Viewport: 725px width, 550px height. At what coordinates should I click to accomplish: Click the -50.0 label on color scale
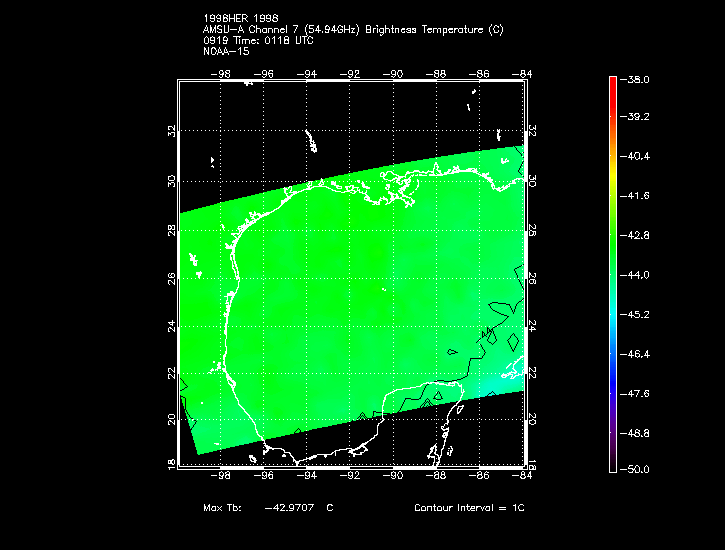click(638, 469)
